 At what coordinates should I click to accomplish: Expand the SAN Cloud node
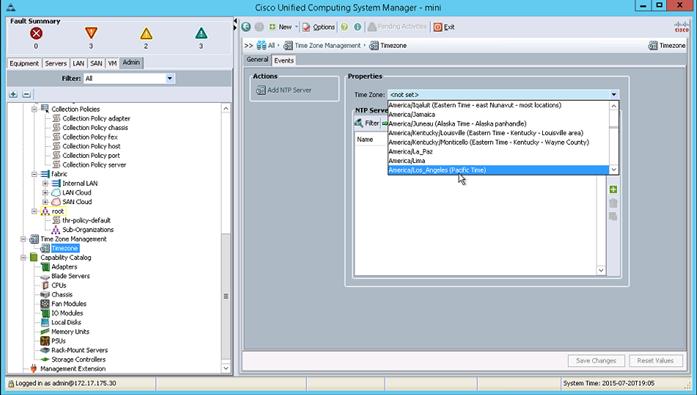45,202
